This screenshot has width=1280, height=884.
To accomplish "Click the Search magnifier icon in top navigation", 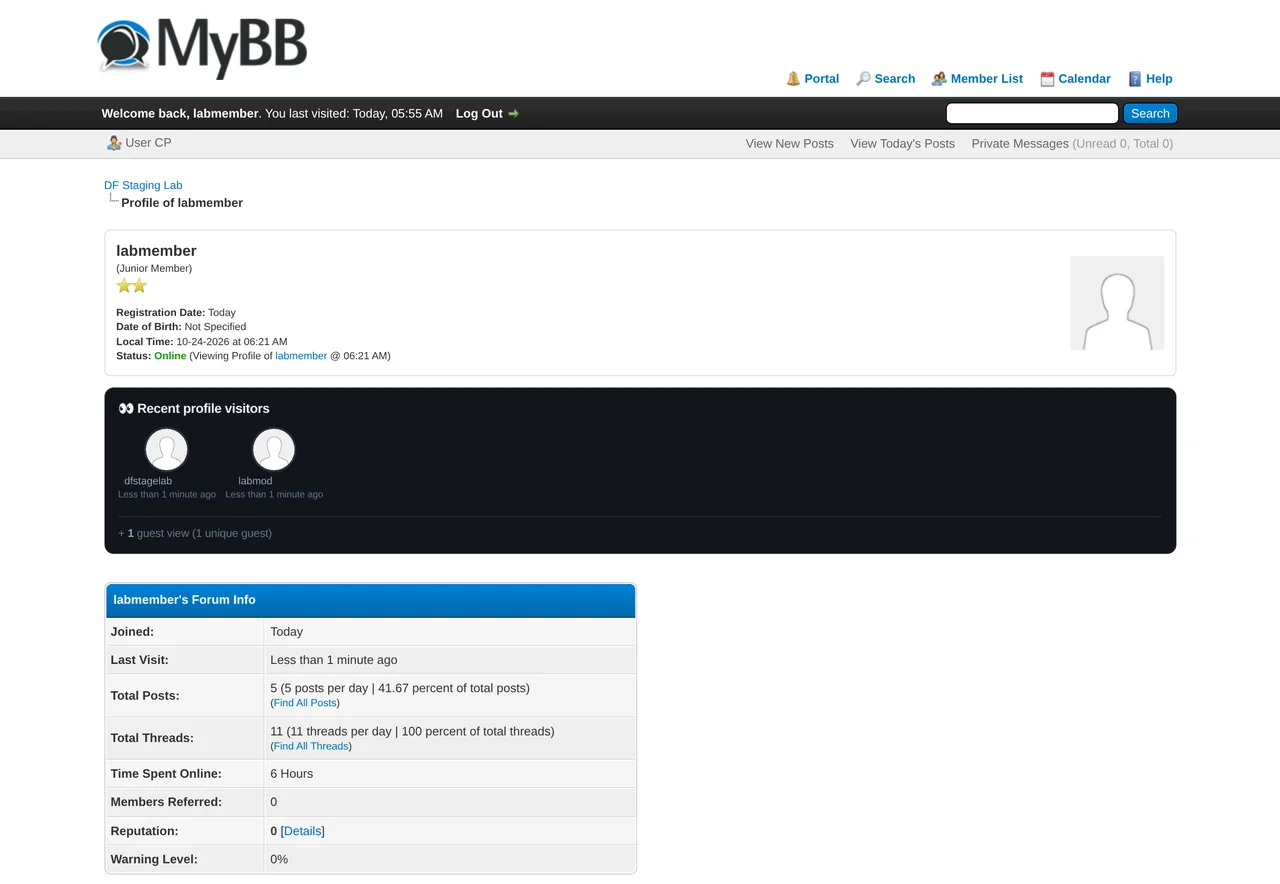I will (863, 79).
